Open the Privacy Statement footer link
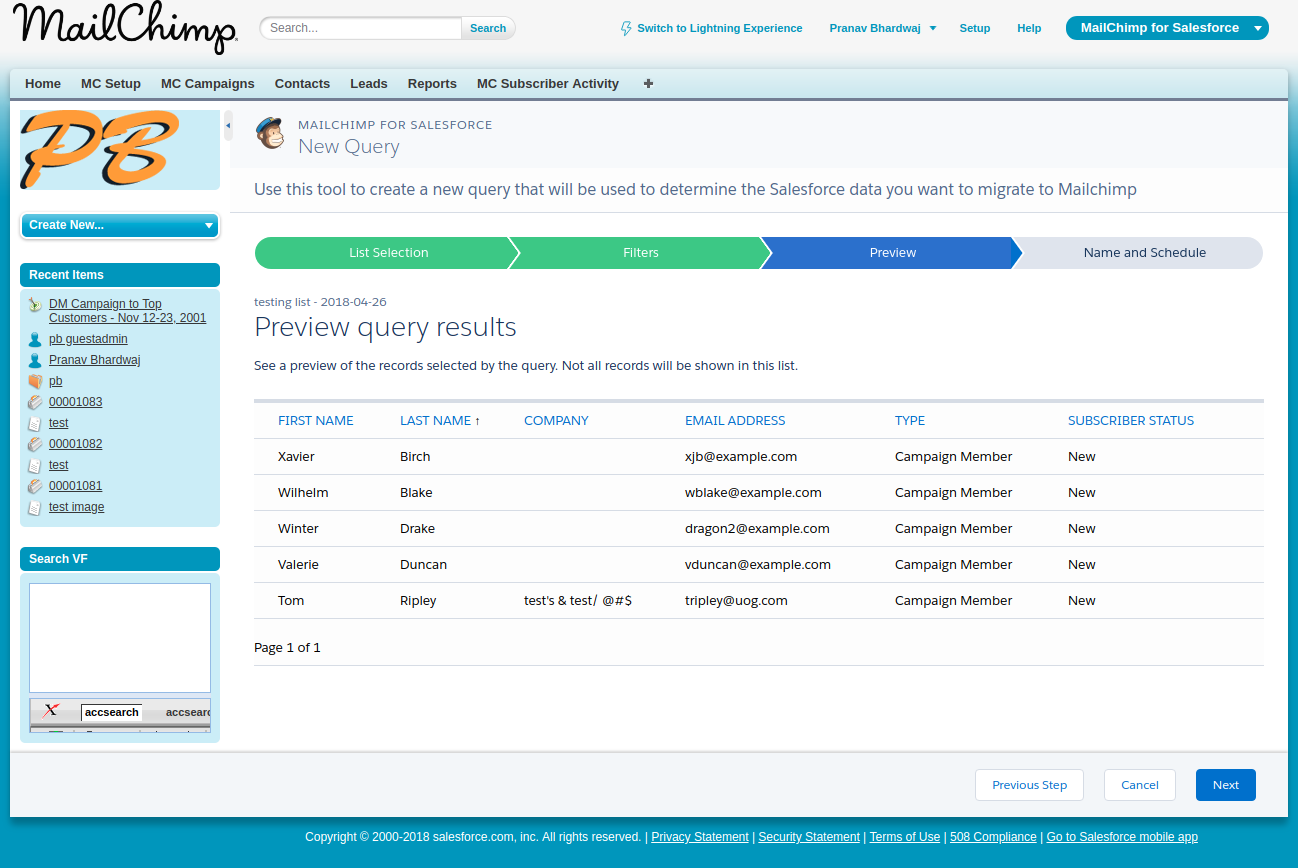Screen dimensions: 1298x868 699,837
